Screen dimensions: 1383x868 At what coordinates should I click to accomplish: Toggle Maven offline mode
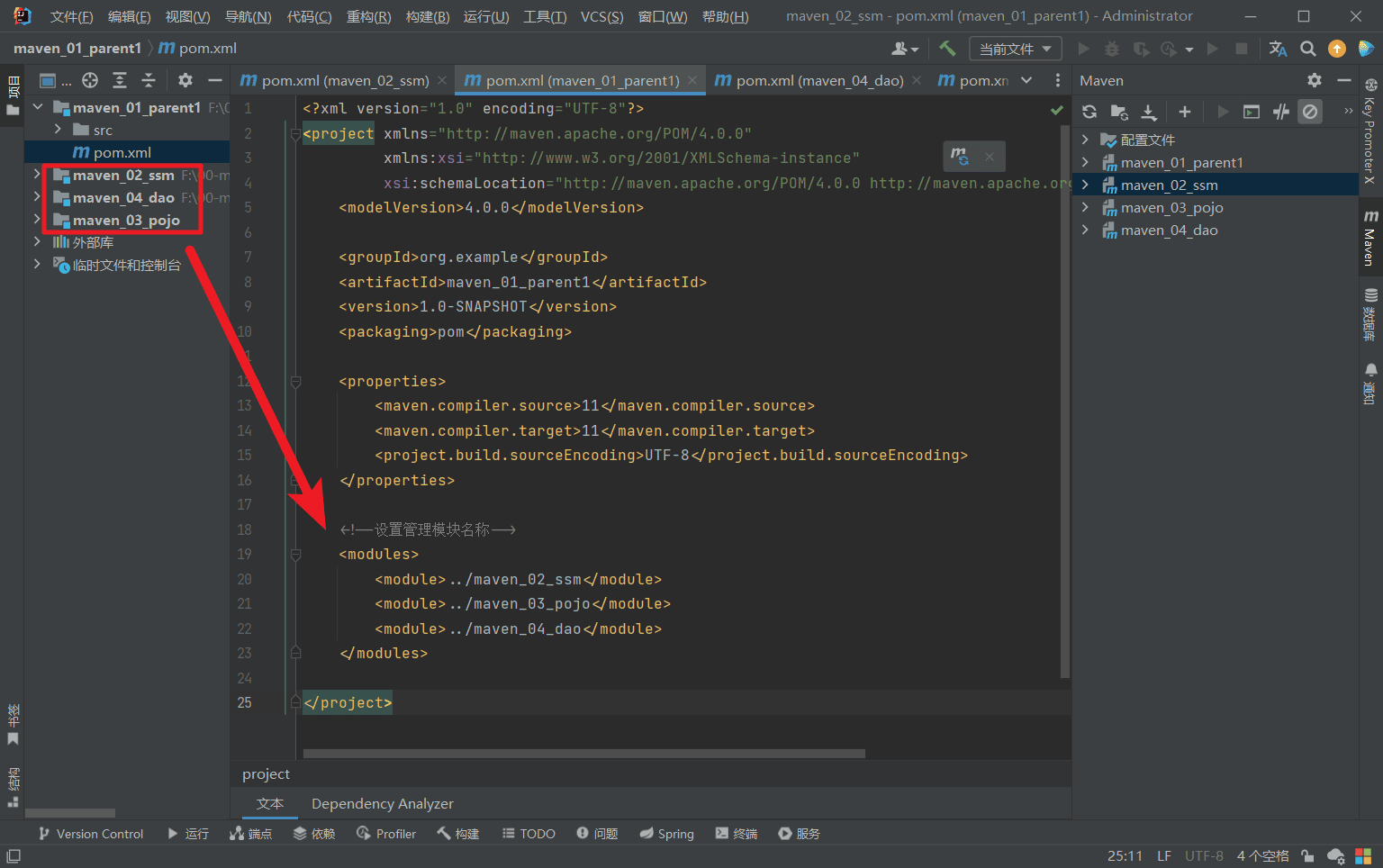(1281, 112)
